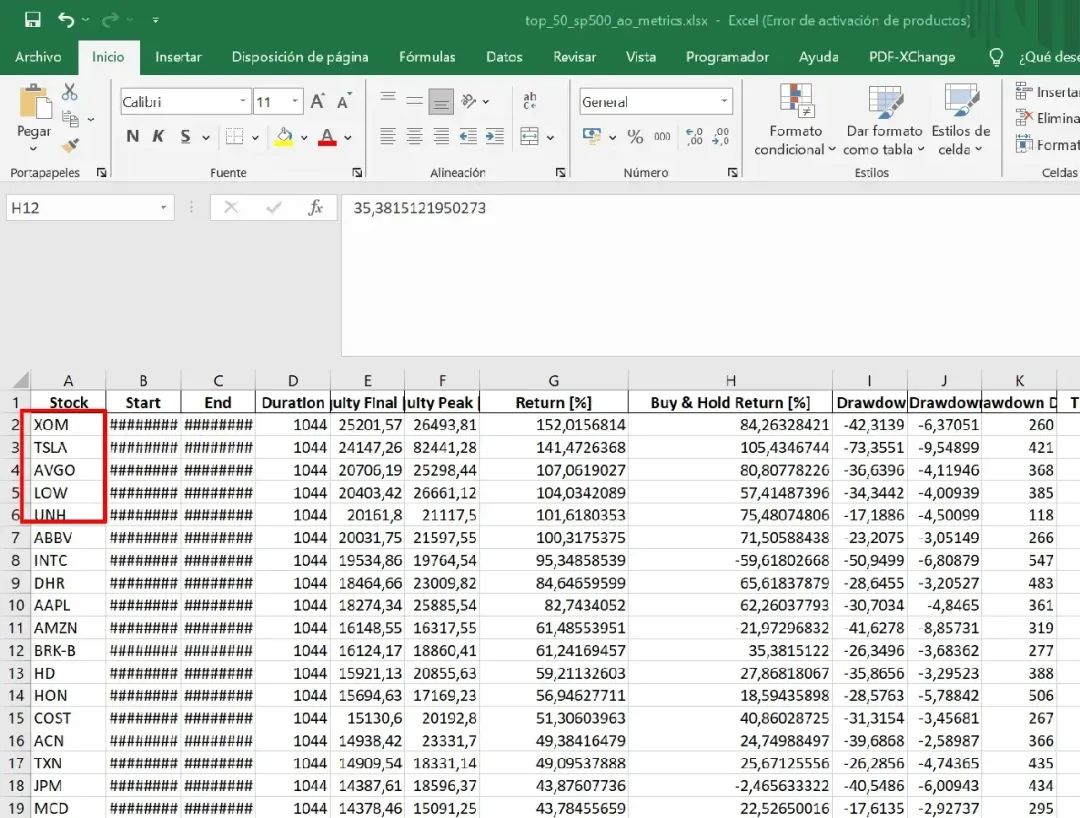Toggle italic formatting with K button
The image size is (1080, 818).
tap(158, 137)
